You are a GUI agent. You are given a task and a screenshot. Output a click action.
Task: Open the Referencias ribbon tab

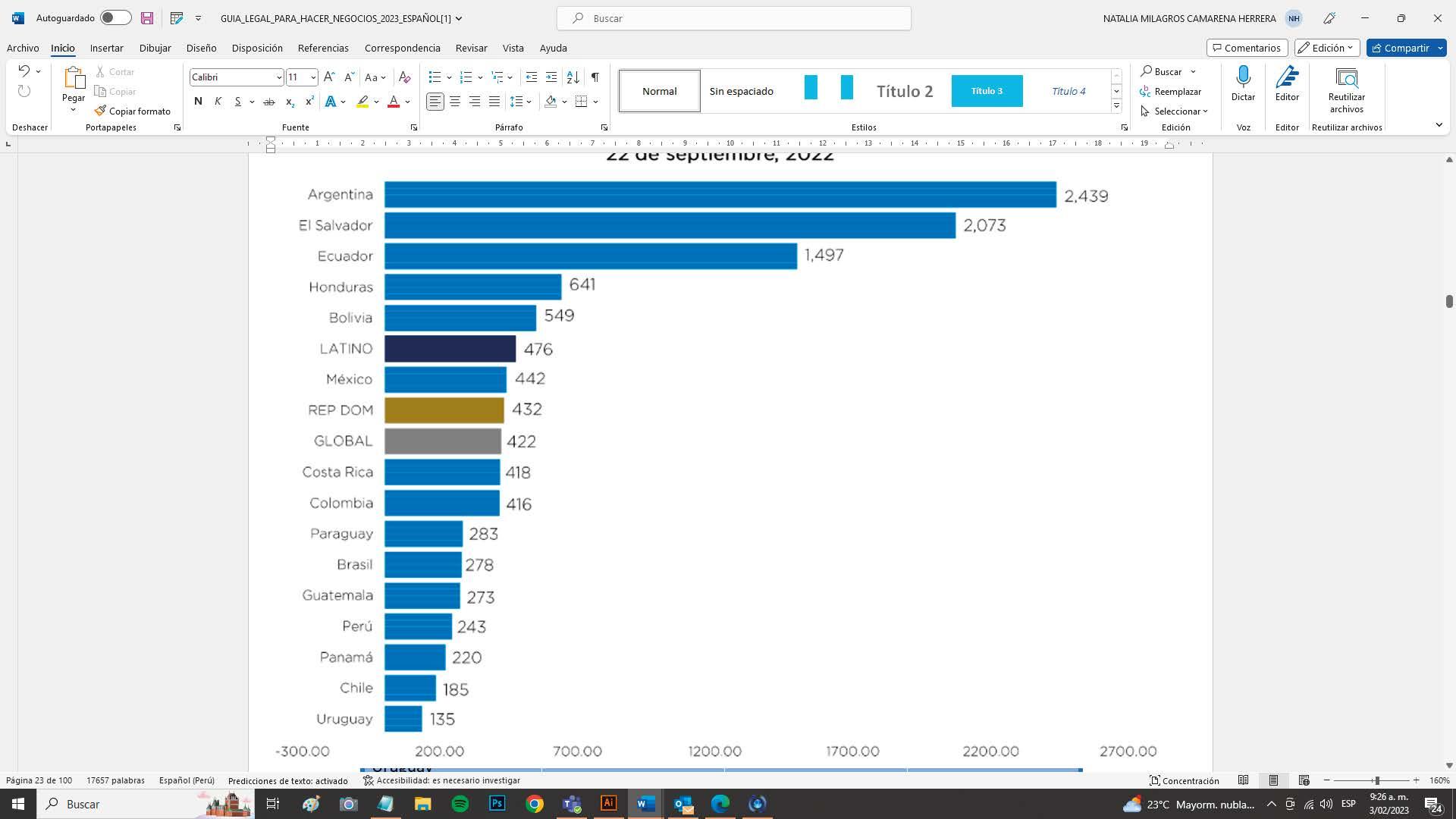(x=323, y=48)
